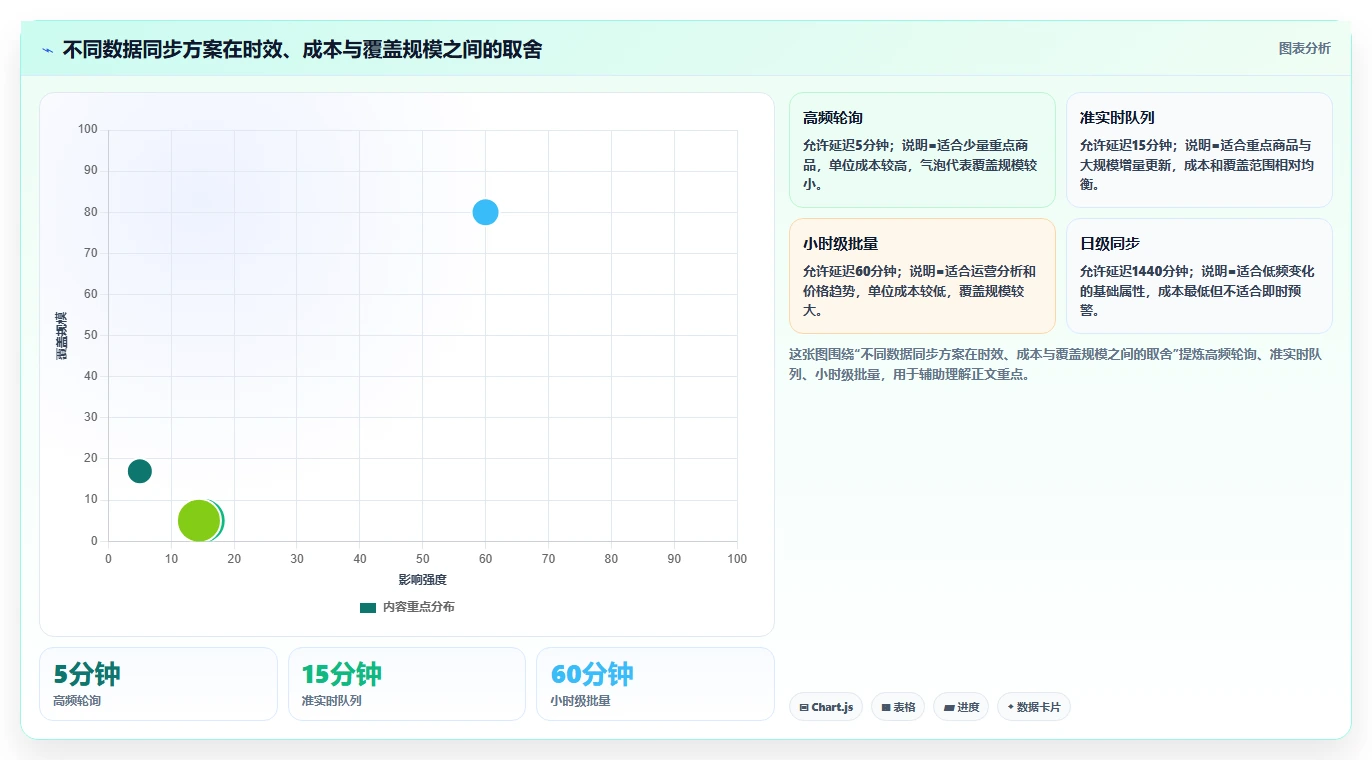This screenshot has height=760, width=1372.
Task: Click the Chart.js tag chip
Action: tap(826, 707)
